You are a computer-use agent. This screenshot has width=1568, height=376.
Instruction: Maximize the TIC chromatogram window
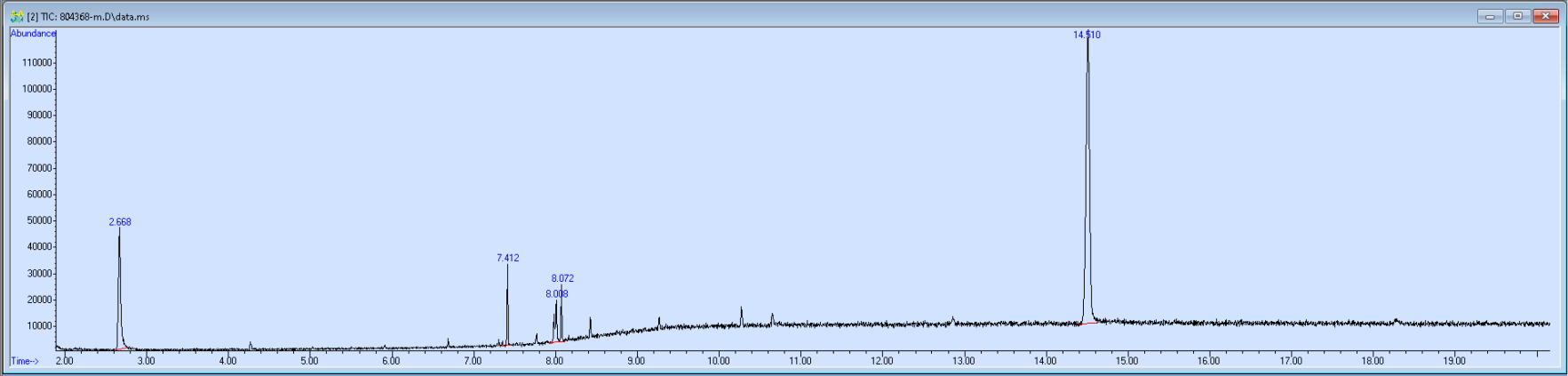coord(1517,16)
